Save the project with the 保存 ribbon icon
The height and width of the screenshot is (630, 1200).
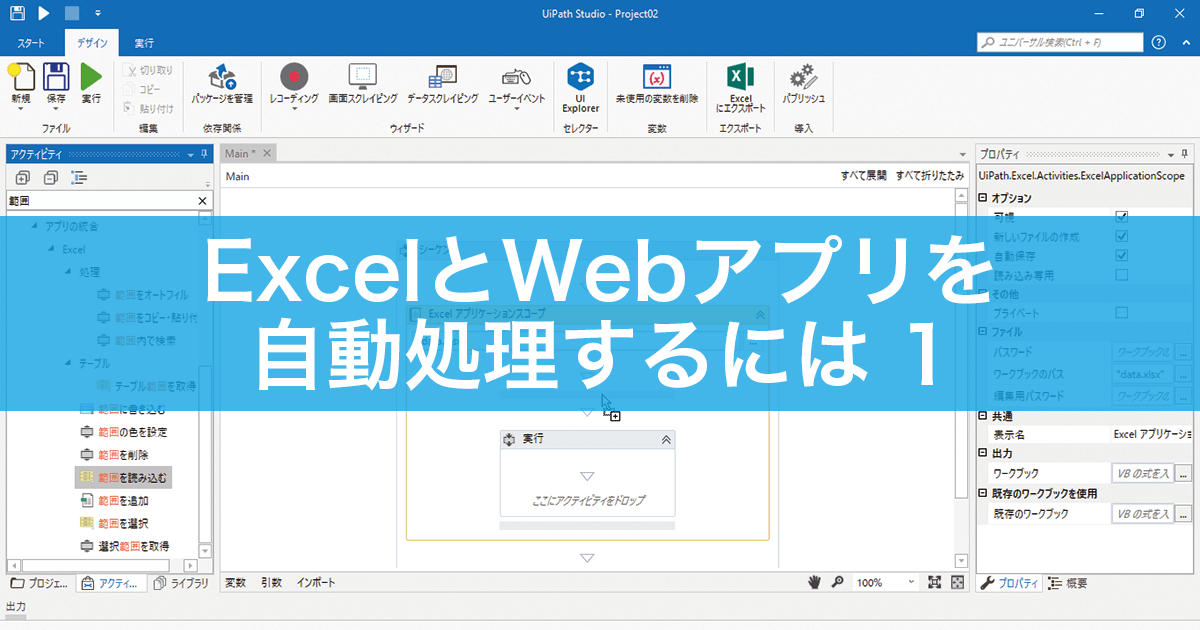click(x=56, y=78)
